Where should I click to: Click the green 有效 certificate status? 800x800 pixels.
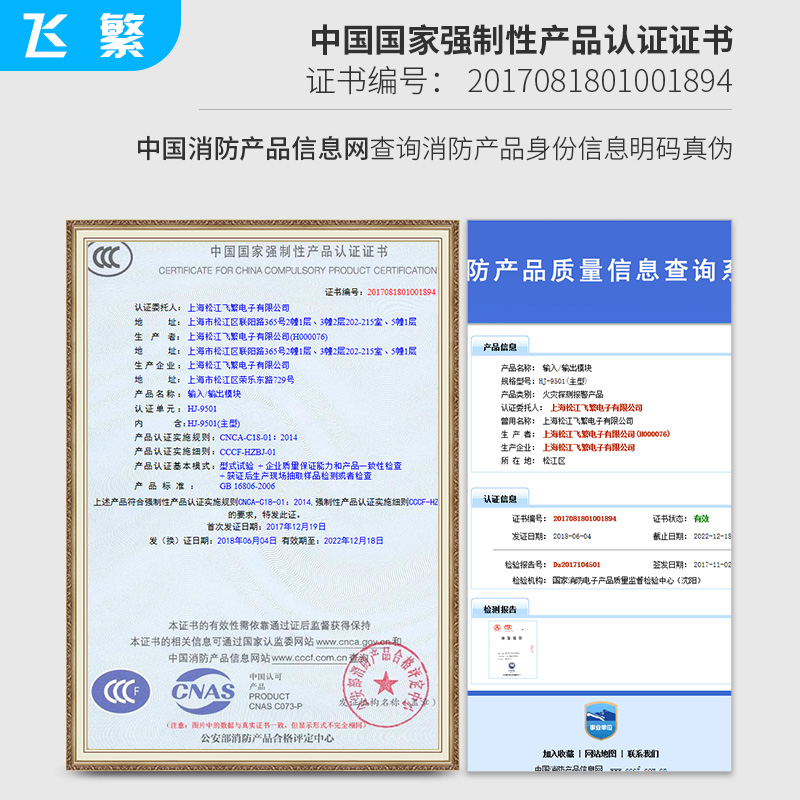coord(701,518)
